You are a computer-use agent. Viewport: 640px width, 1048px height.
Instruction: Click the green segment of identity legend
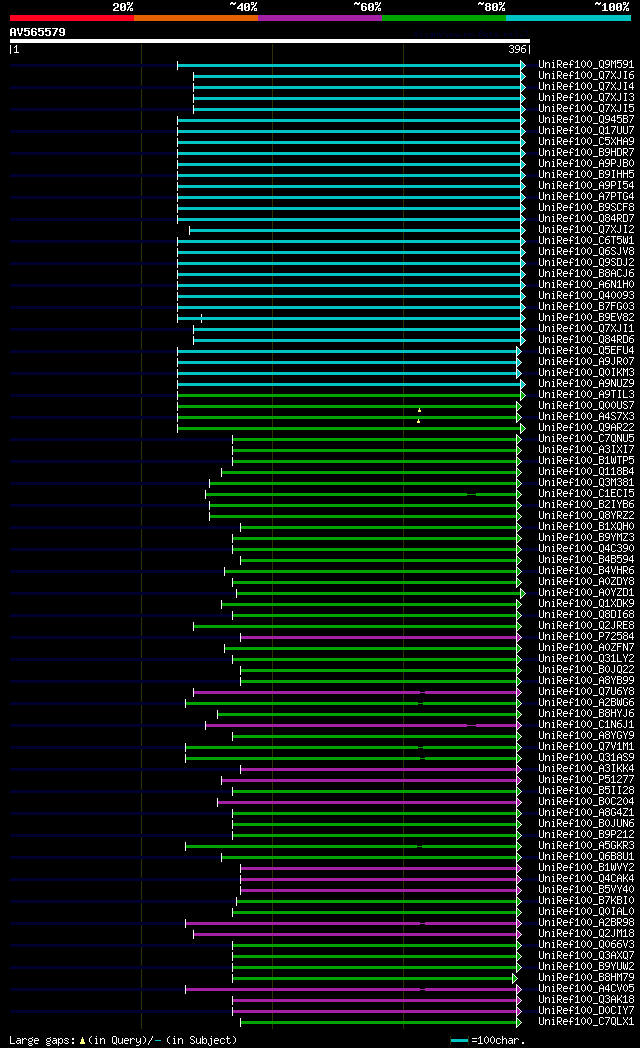coord(444,18)
